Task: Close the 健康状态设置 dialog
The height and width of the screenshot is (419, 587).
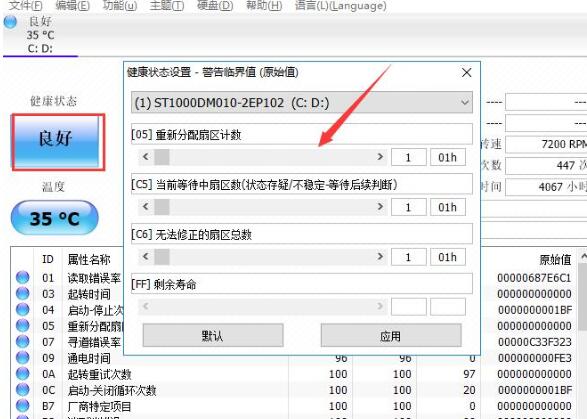Action: point(466,72)
